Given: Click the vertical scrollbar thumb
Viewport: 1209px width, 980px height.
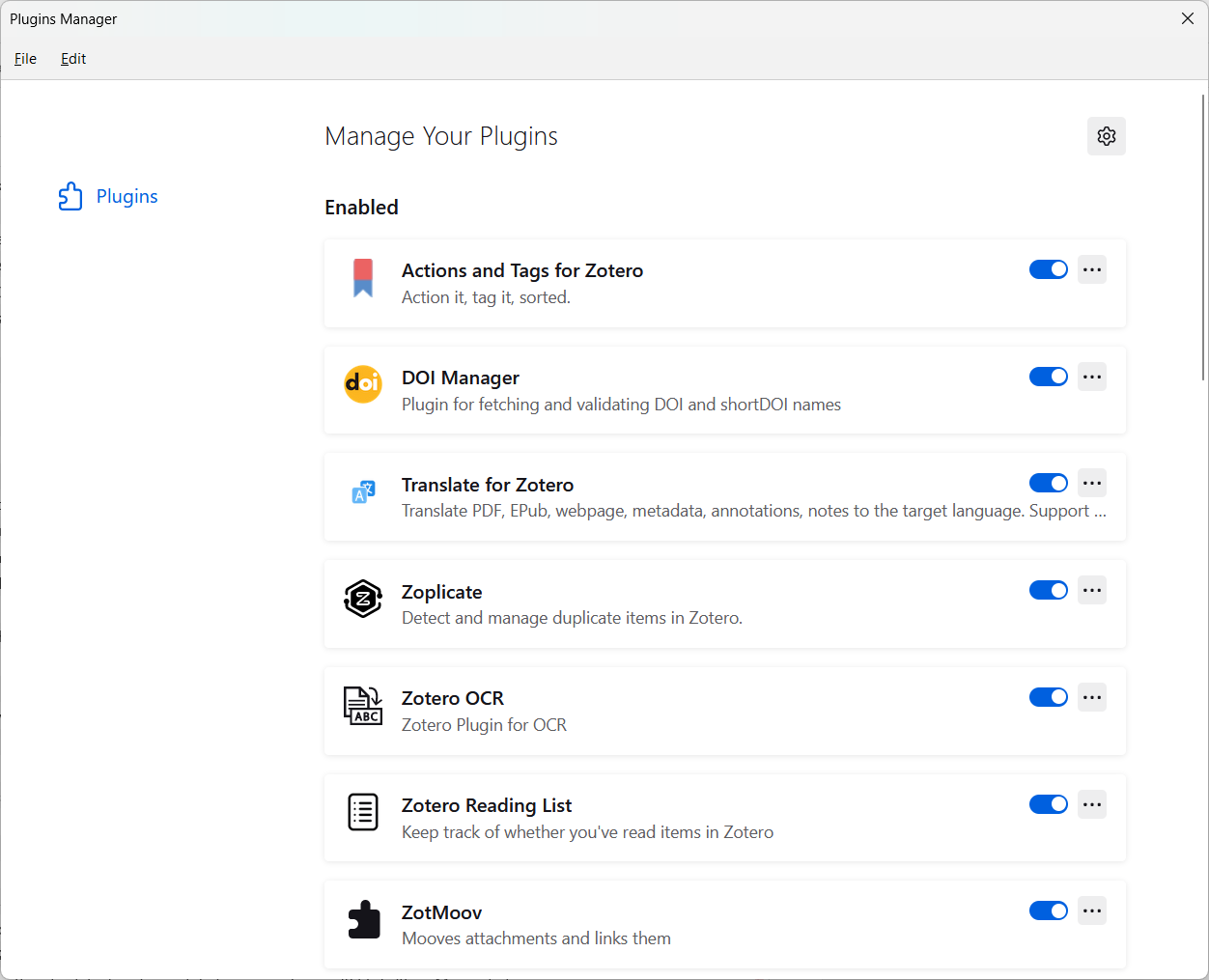Looking at the screenshot, I should pyautogui.click(x=1203, y=237).
